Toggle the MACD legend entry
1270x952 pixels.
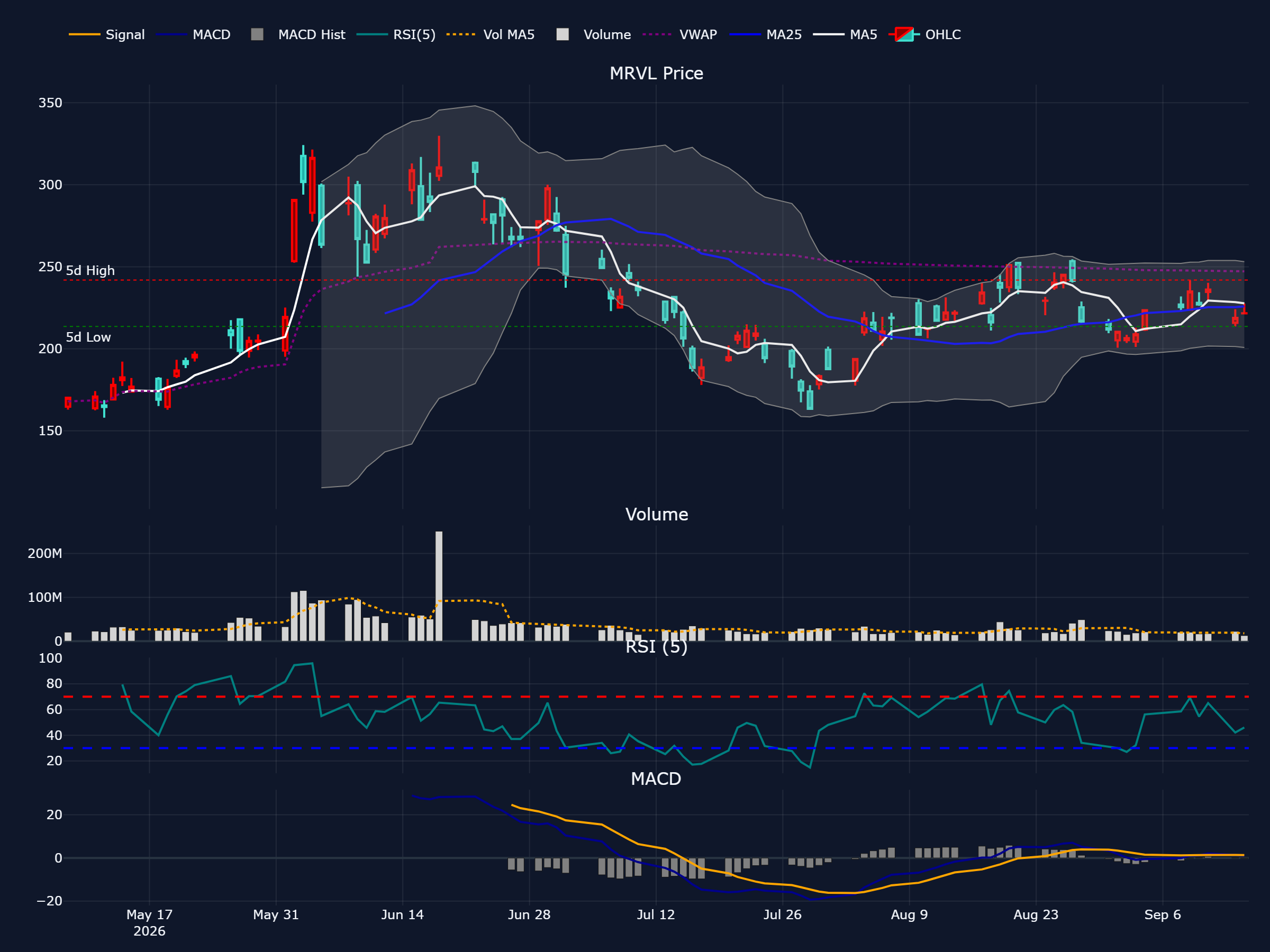[193, 34]
